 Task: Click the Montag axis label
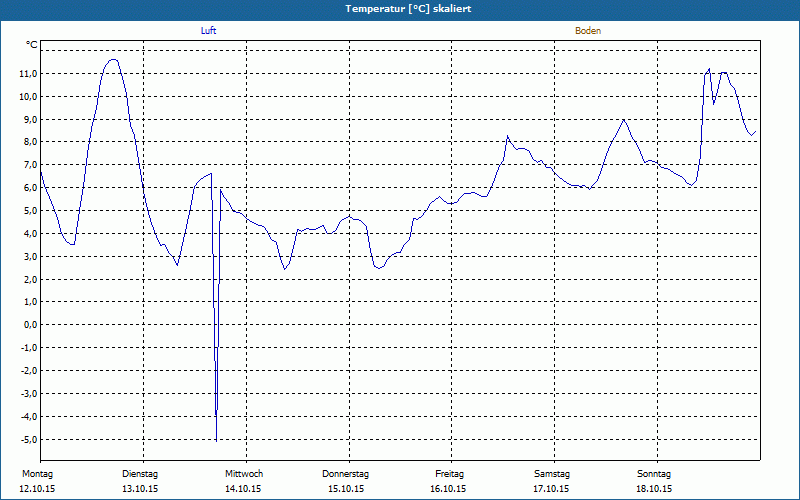pyautogui.click(x=37, y=474)
